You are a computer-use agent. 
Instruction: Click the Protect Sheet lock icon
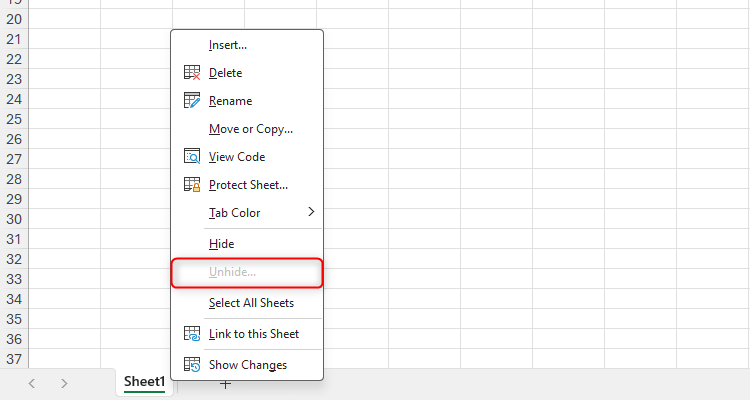click(x=192, y=185)
